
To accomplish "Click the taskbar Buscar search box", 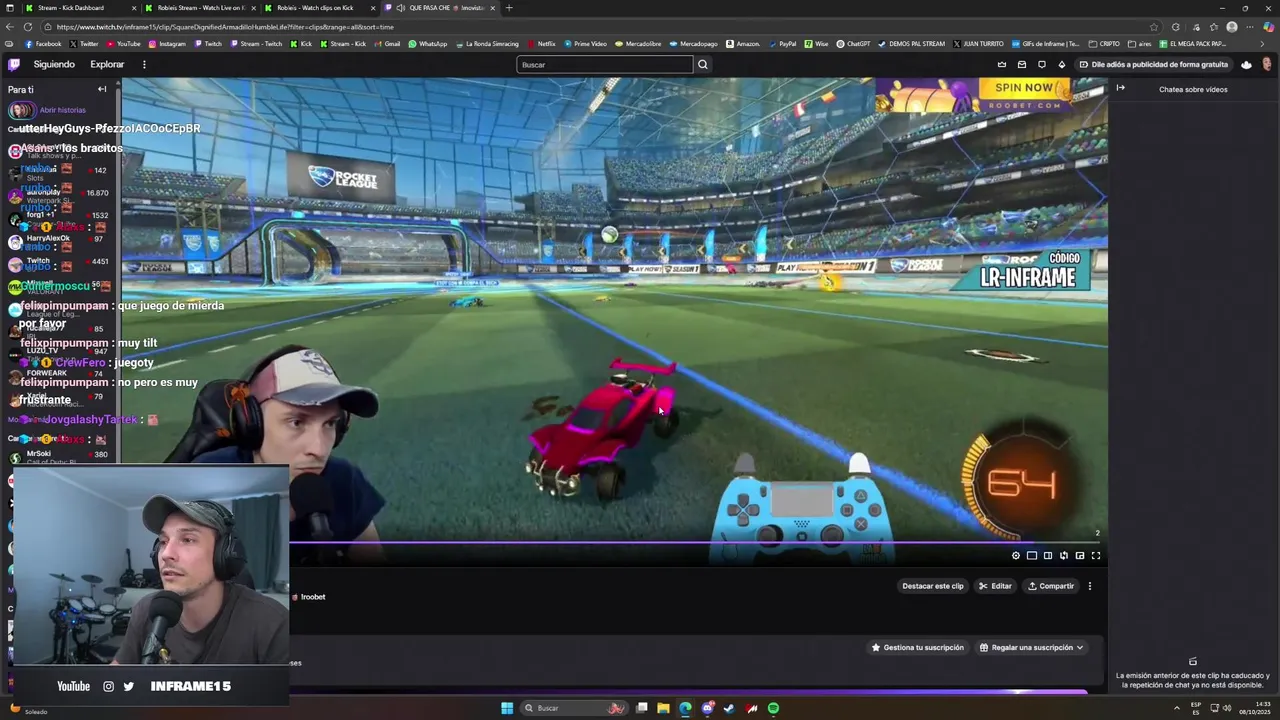I will pyautogui.click(x=574, y=708).
